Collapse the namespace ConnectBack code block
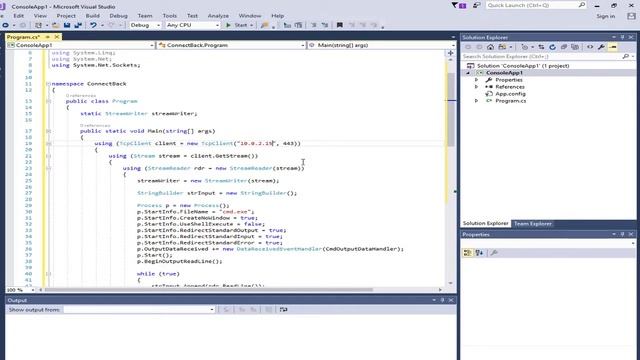 pyautogui.click(x=48, y=84)
